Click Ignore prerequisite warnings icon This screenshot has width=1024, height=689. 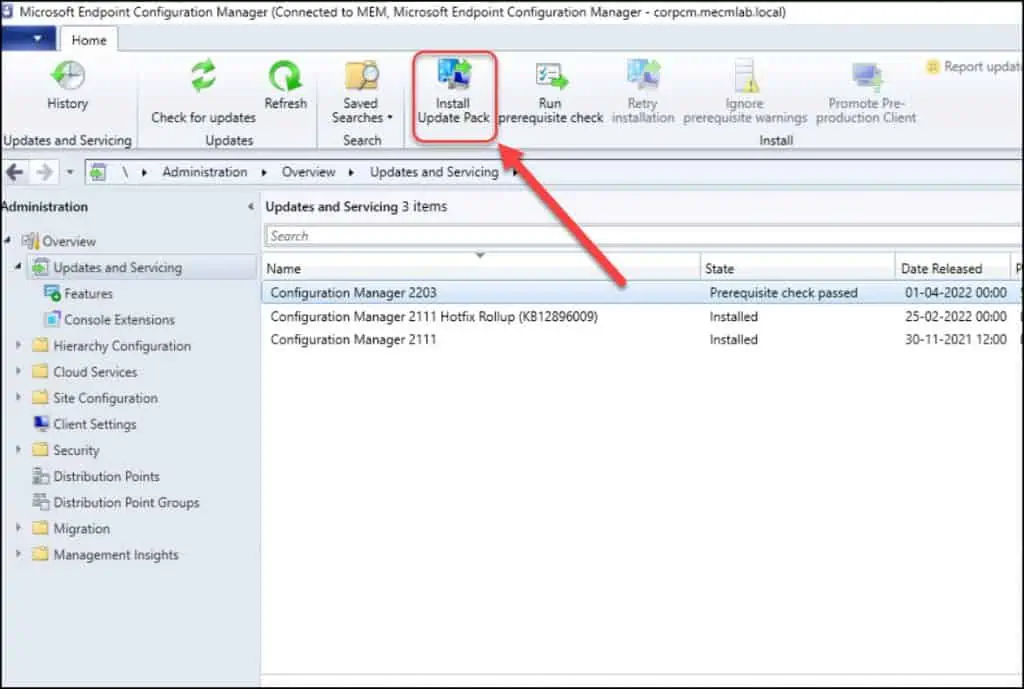click(x=745, y=75)
